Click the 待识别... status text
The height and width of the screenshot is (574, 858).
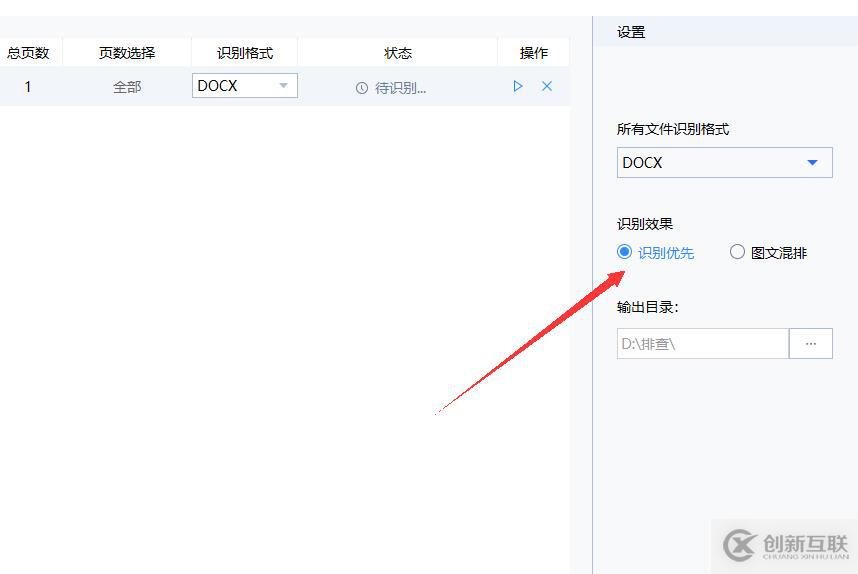(x=401, y=88)
